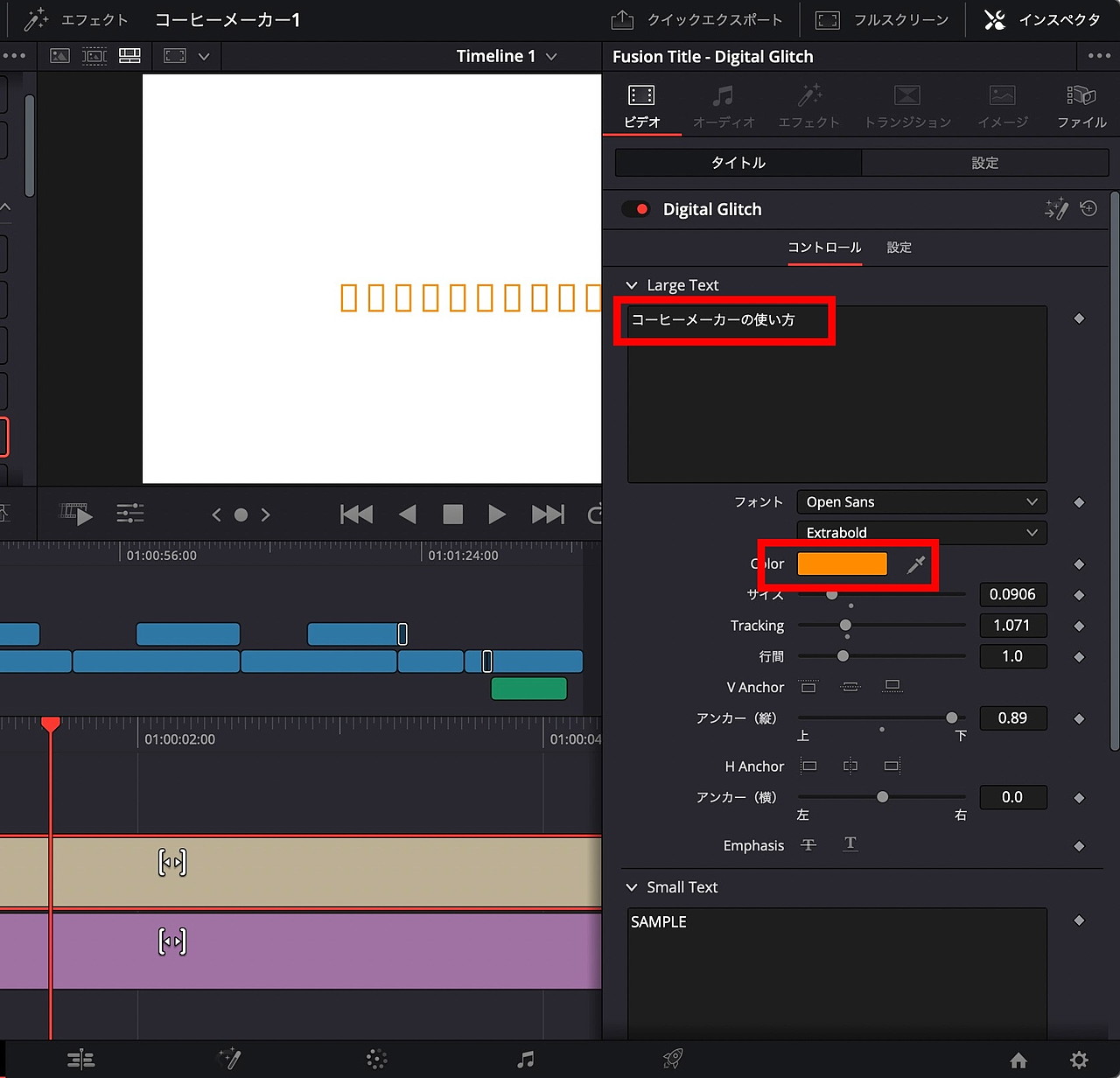Screen dimensions: 1120x1078
Task: Open the orange Color swatch
Action: [842, 564]
